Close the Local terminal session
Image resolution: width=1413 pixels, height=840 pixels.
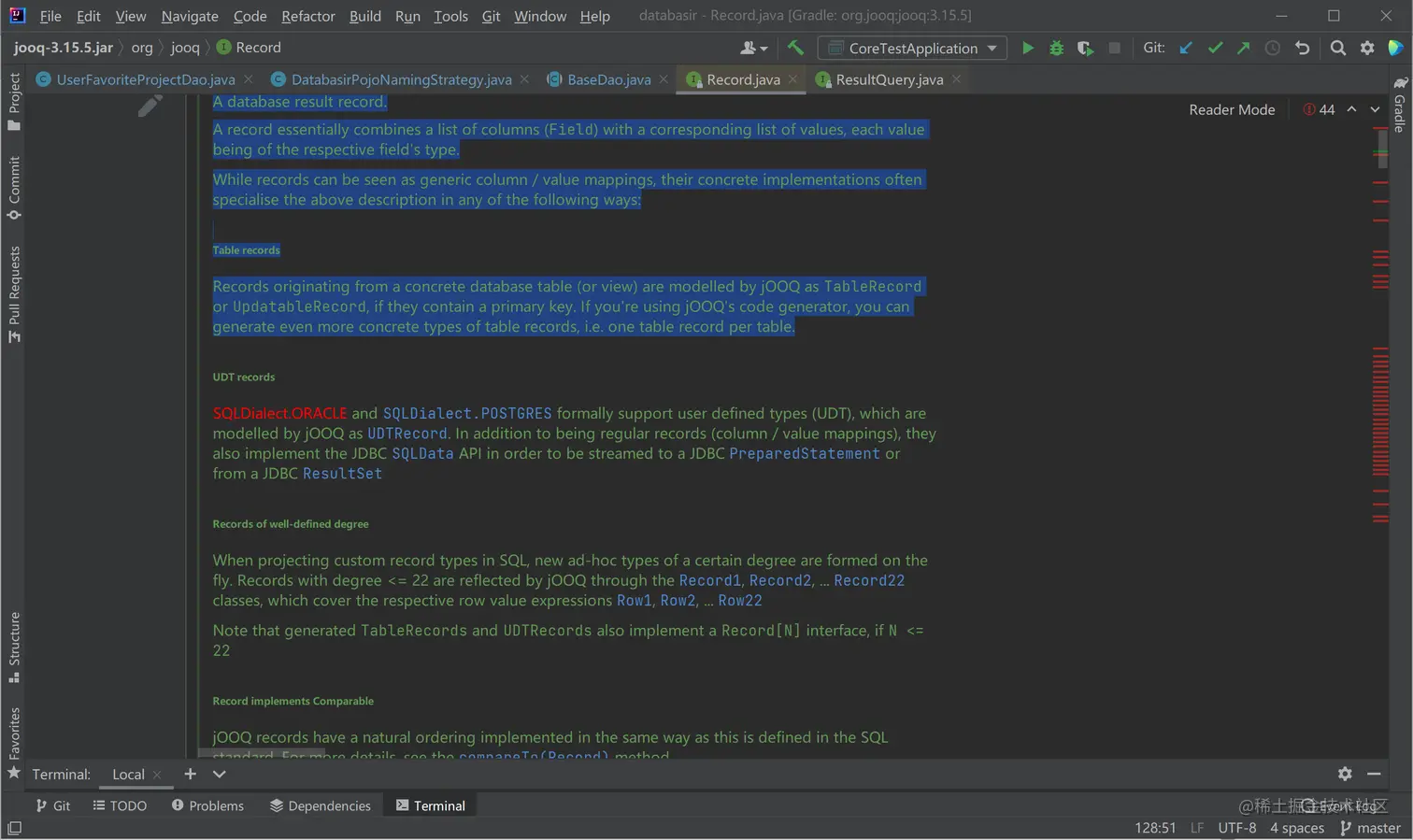157,775
